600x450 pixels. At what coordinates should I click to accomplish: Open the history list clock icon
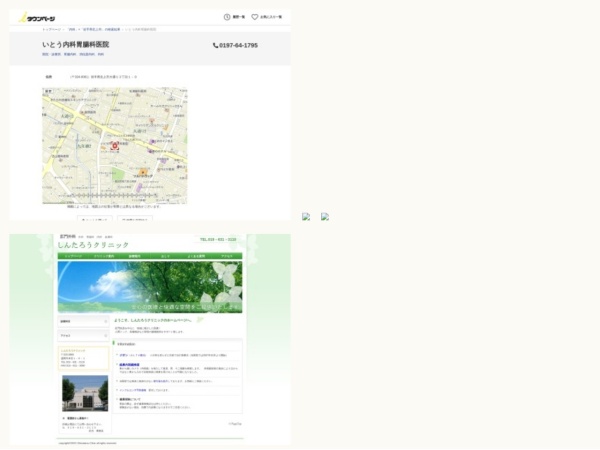click(x=227, y=17)
